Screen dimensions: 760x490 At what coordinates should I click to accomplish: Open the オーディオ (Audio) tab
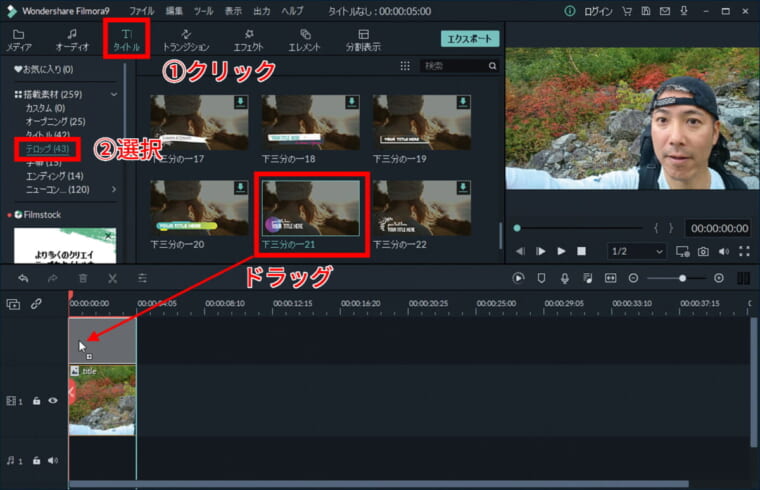pyautogui.click(x=72, y=40)
